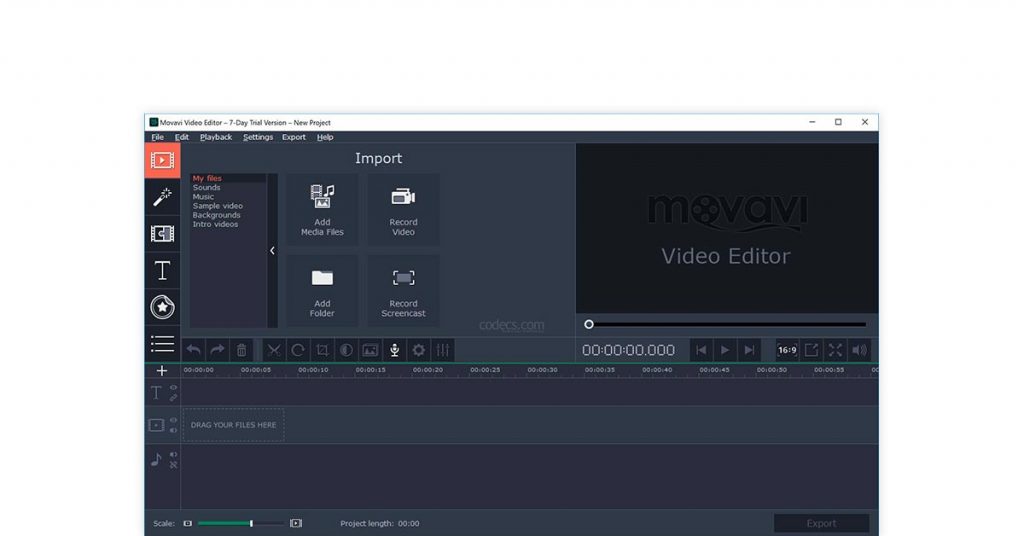1024x536 pixels.
Task: Open the Titles T tab
Action: [x=163, y=270]
